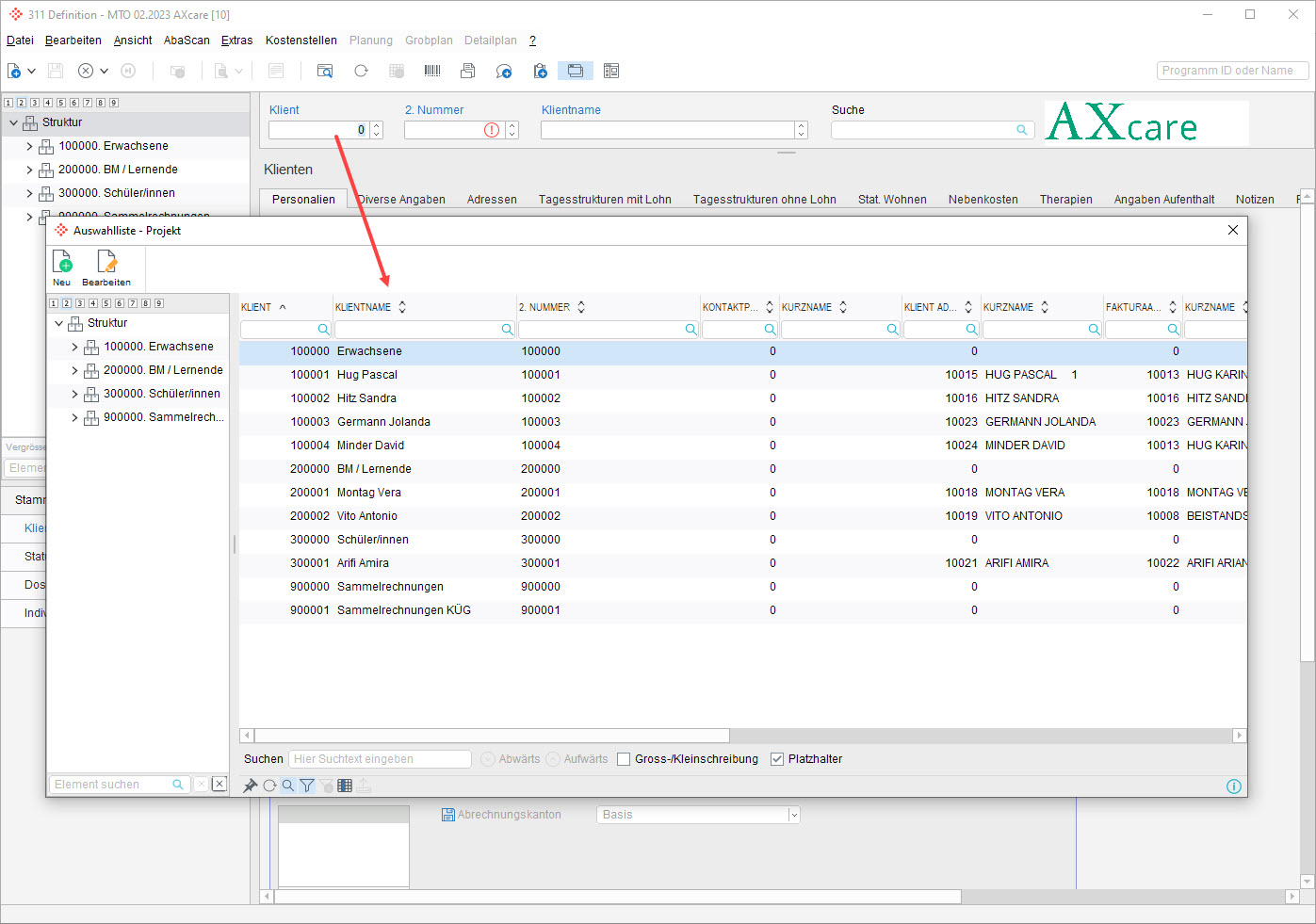Click the Programm ID oder Name field
Screen dimensions: 1316x924
(1232, 71)
